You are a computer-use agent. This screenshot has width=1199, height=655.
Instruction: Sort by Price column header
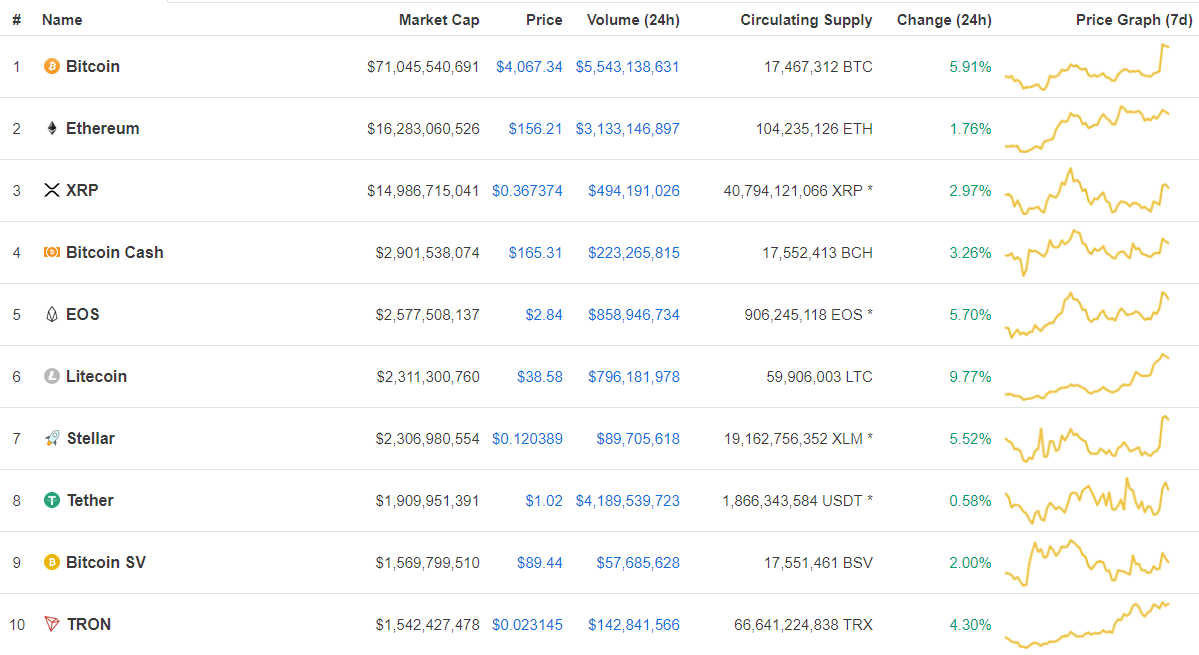pyautogui.click(x=544, y=20)
